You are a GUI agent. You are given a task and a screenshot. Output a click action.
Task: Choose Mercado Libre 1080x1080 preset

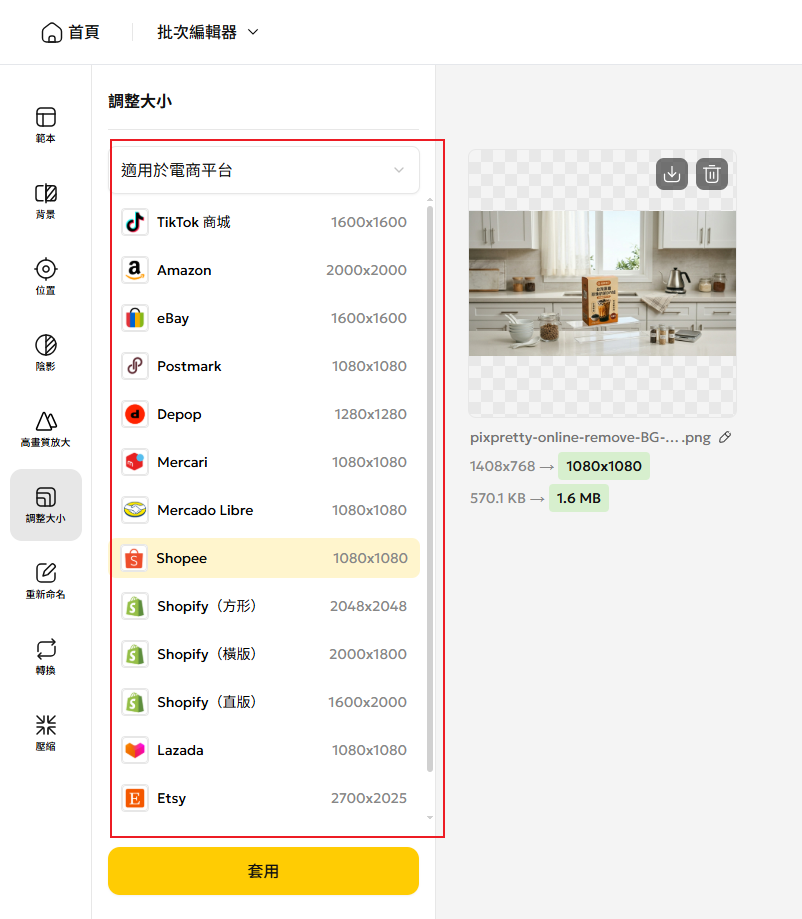tap(265, 510)
